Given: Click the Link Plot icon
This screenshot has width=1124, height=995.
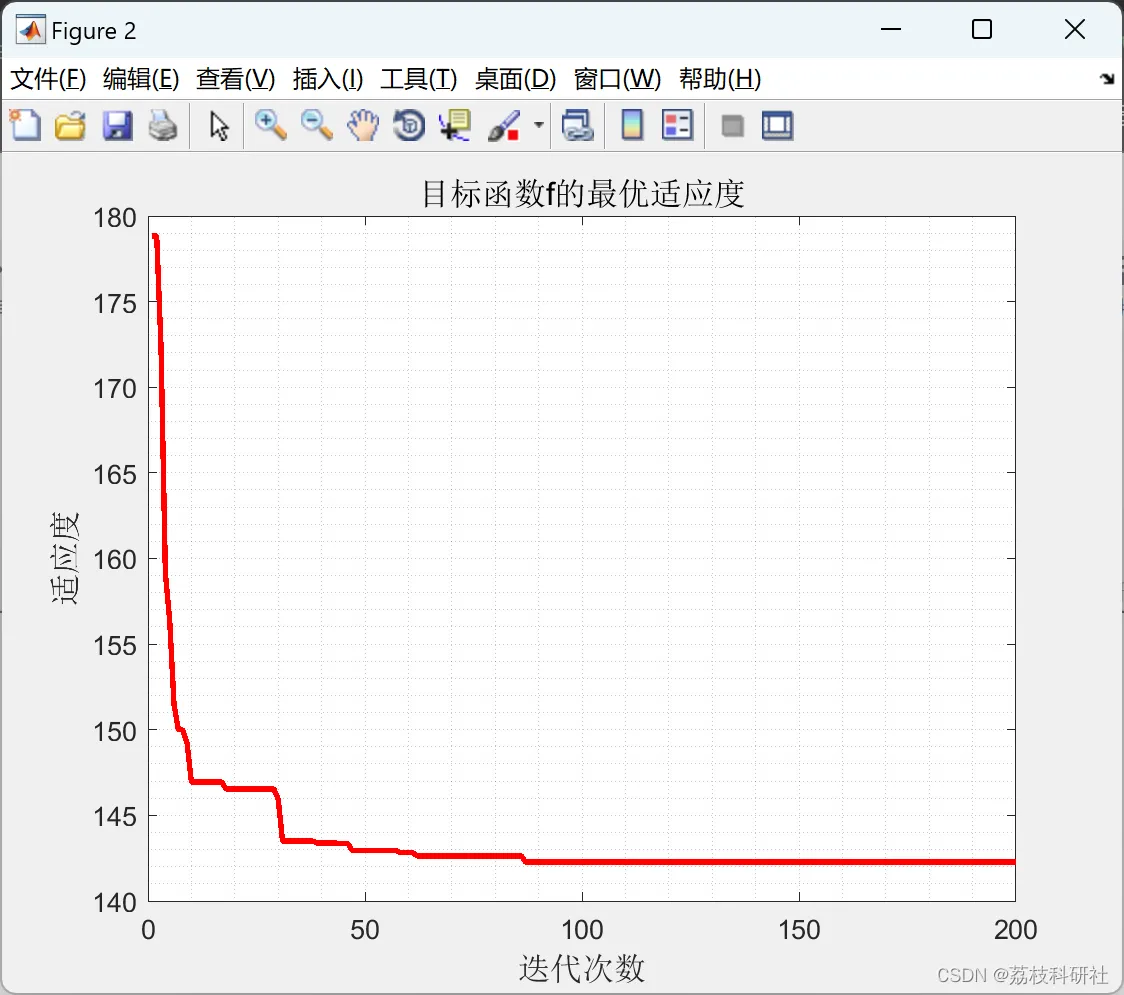Looking at the screenshot, I should 578,125.
